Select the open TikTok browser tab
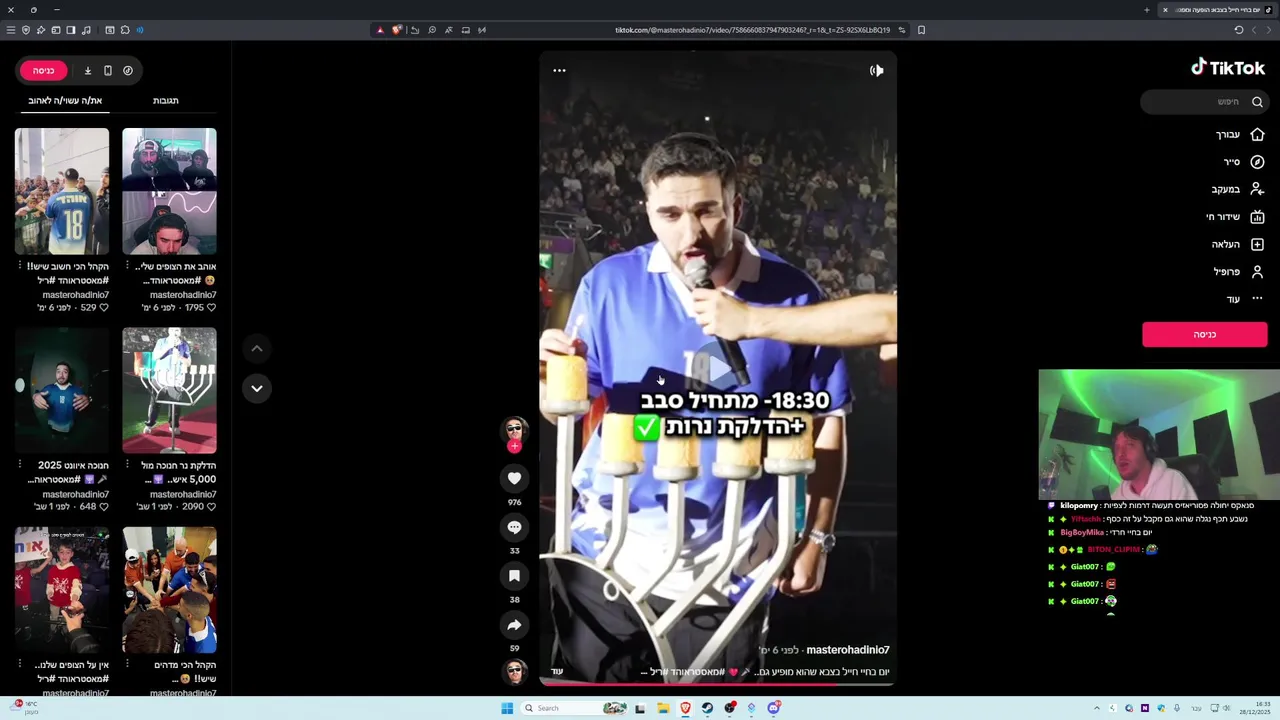The image size is (1280, 720). pyautogui.click(x=1216, y=10)
